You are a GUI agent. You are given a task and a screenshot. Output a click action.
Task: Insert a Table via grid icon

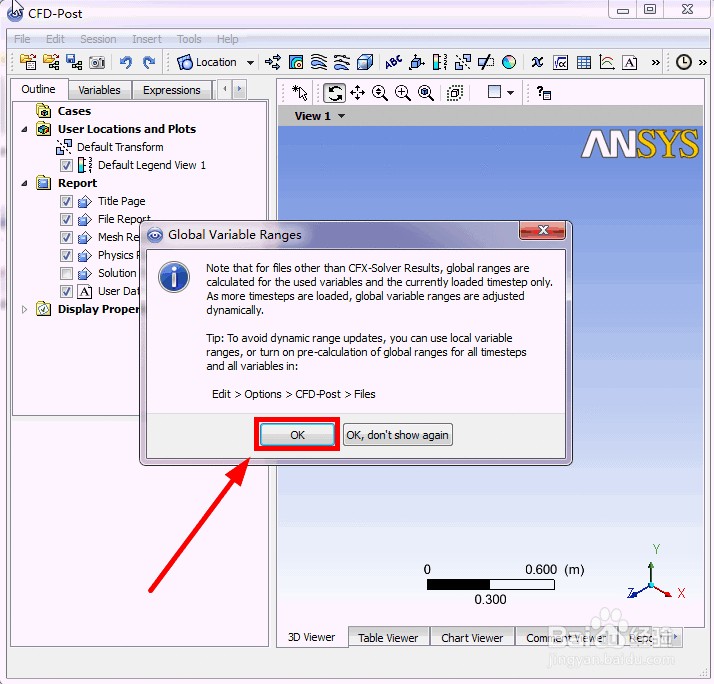(x=583, y=62)
